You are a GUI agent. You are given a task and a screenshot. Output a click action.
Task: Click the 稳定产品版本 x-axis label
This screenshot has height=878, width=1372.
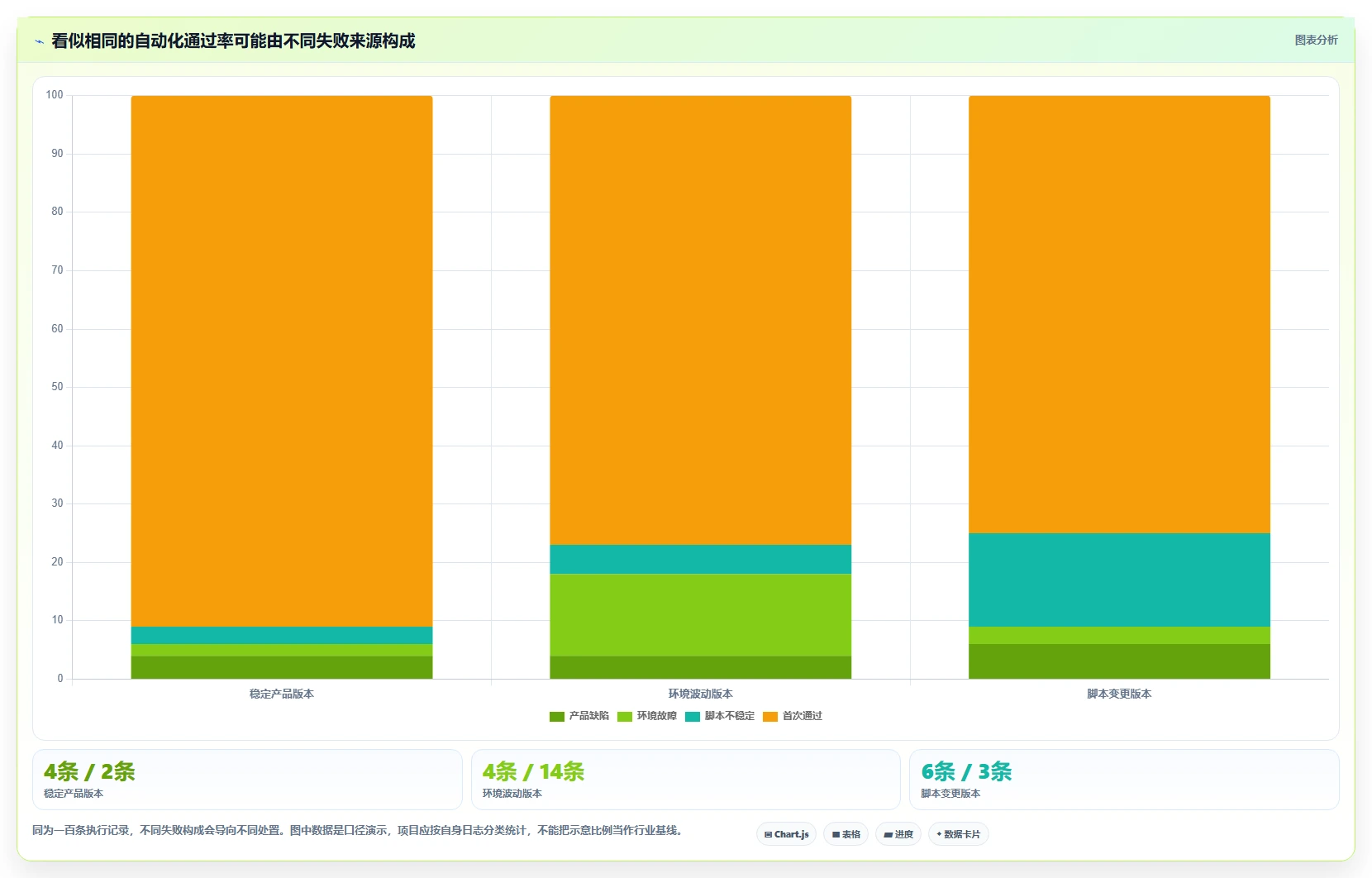click(x=282, y=694)
